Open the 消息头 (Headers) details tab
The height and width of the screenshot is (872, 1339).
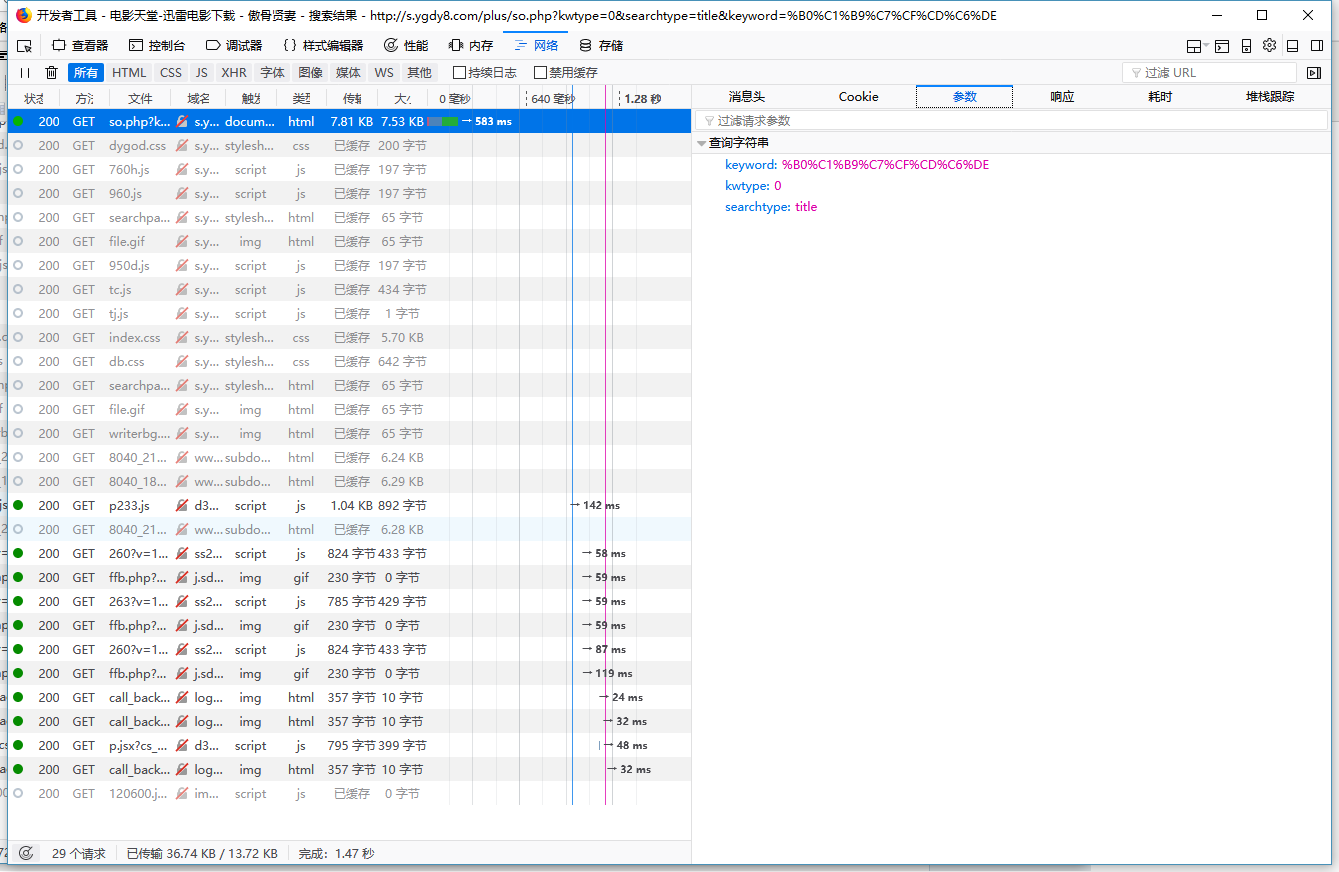[x=747, y=97]
